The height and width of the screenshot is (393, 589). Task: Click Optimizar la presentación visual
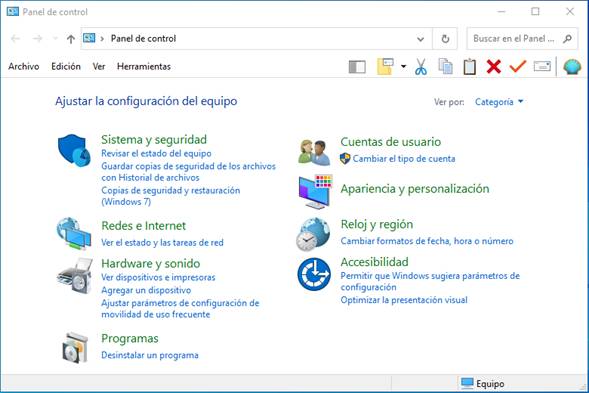404,300
